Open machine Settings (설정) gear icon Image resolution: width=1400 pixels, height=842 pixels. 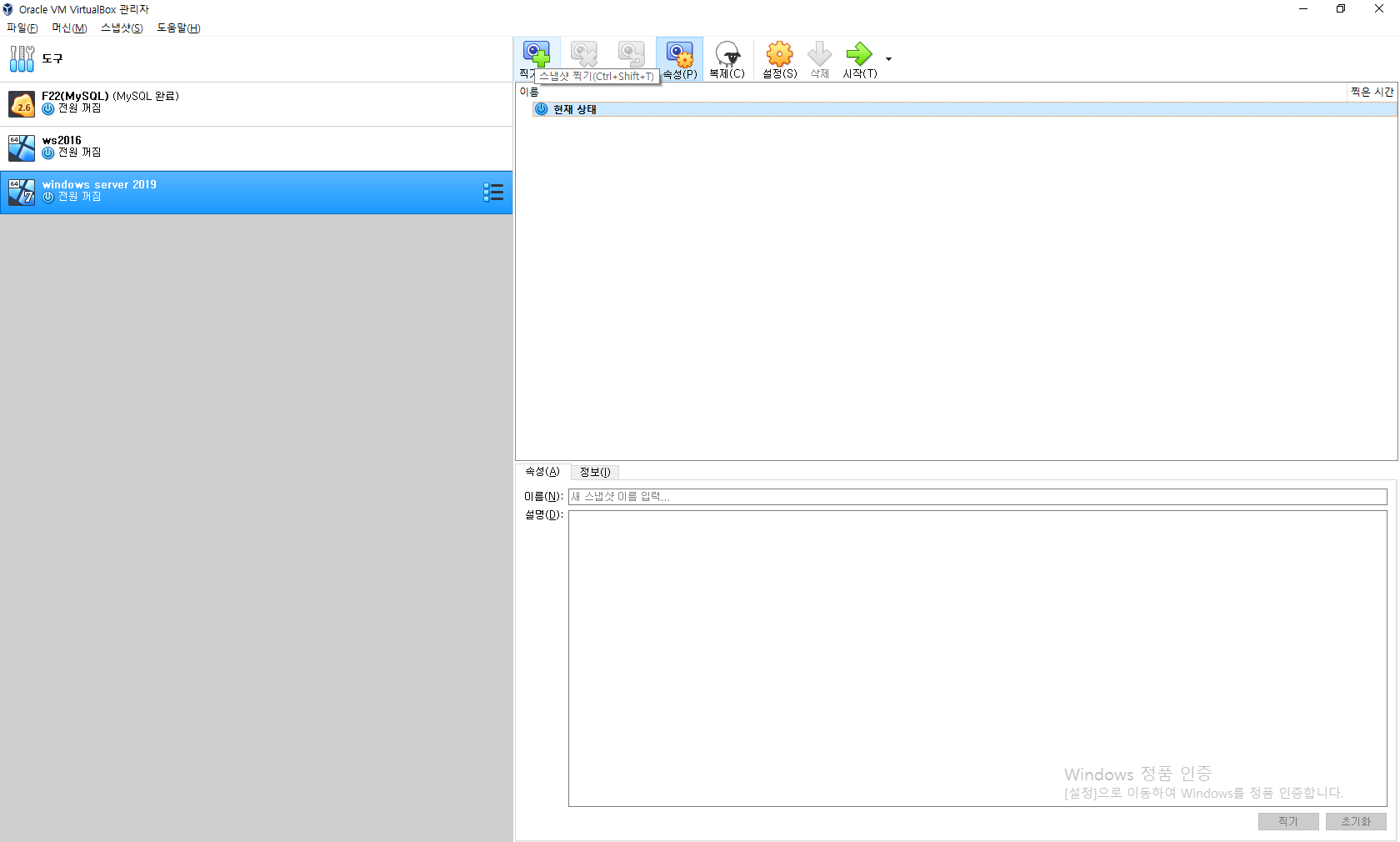point(780,54)
